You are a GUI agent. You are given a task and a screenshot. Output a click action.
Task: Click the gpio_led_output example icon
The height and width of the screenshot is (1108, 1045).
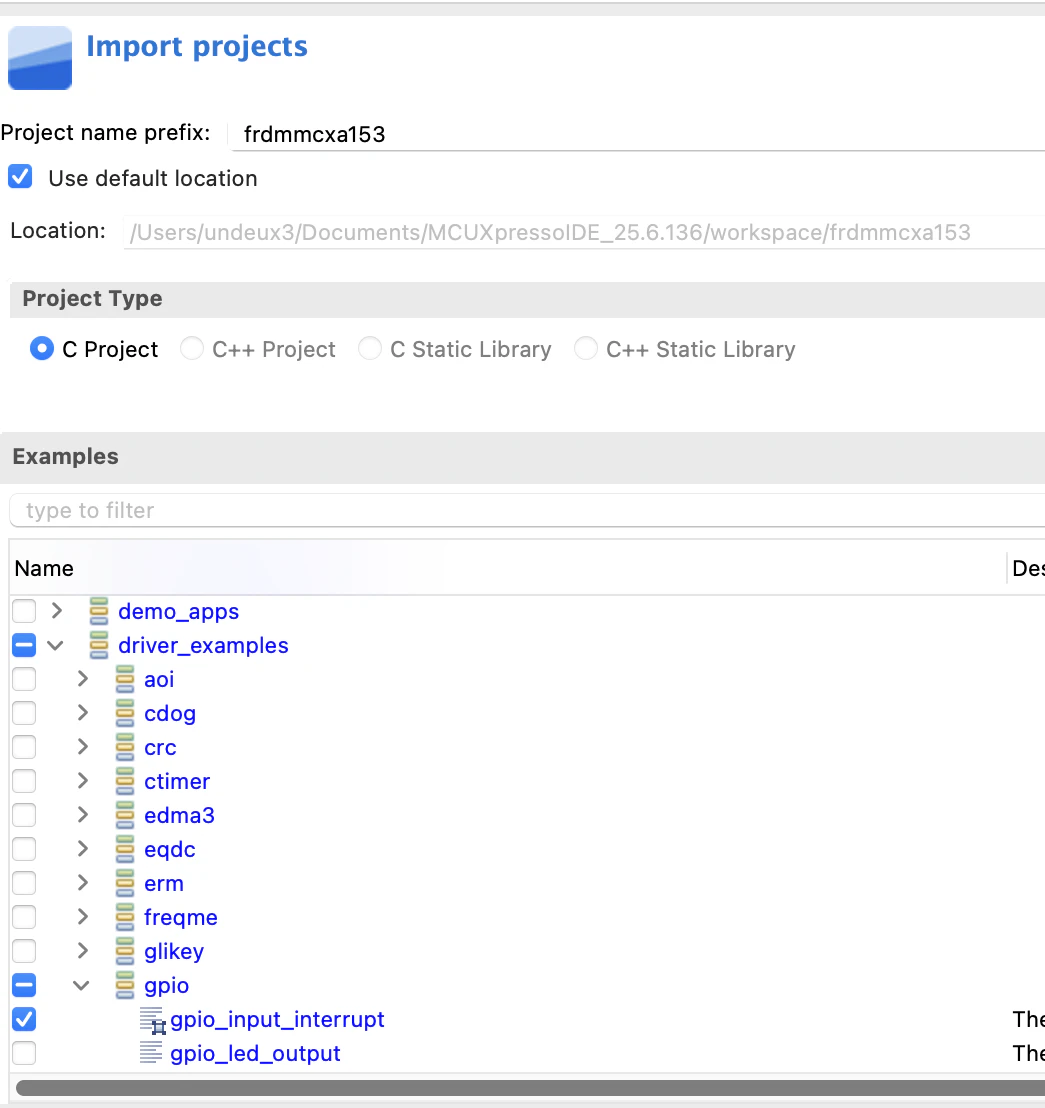[150, 1053]
